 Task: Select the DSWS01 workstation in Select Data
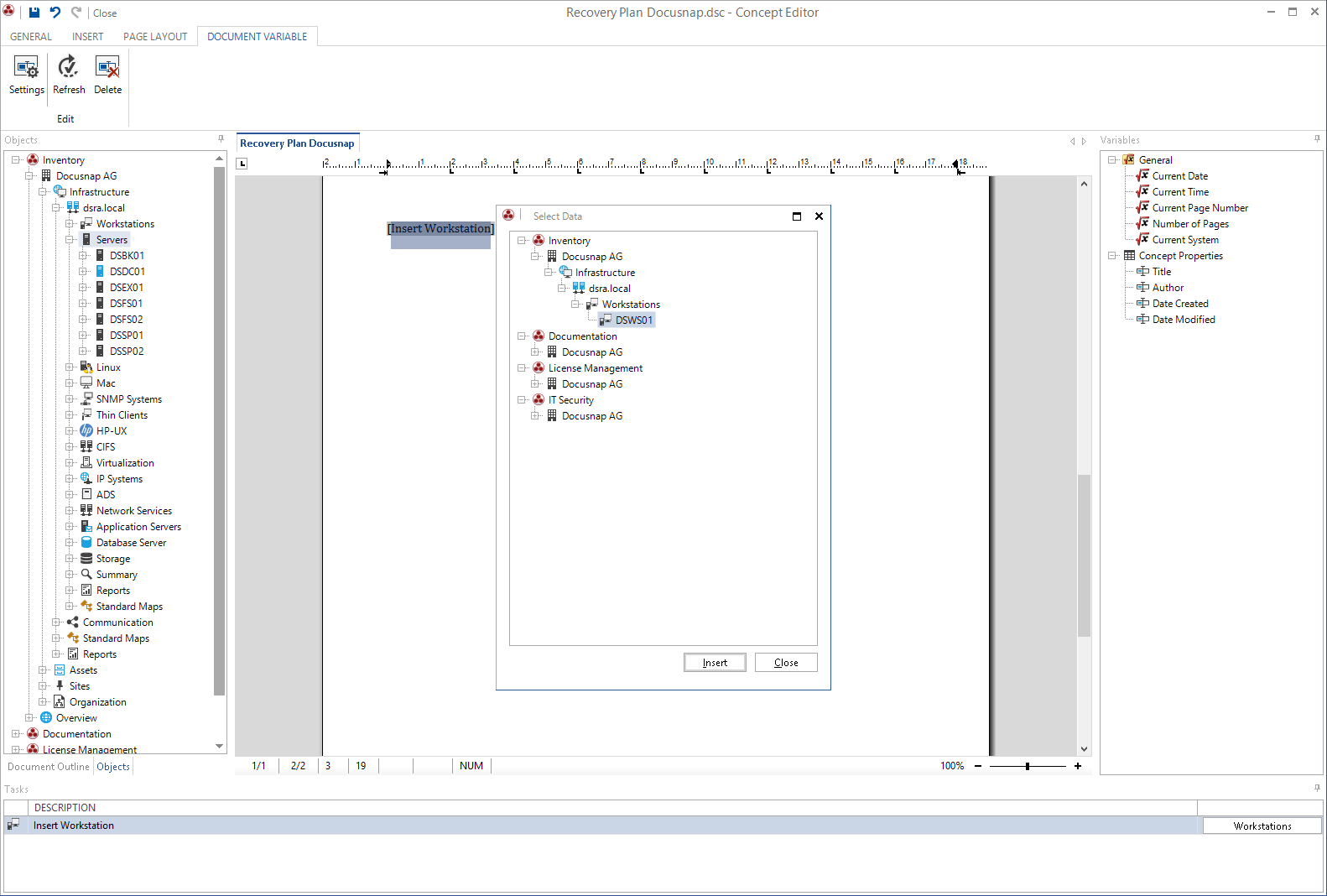[633, 320]
